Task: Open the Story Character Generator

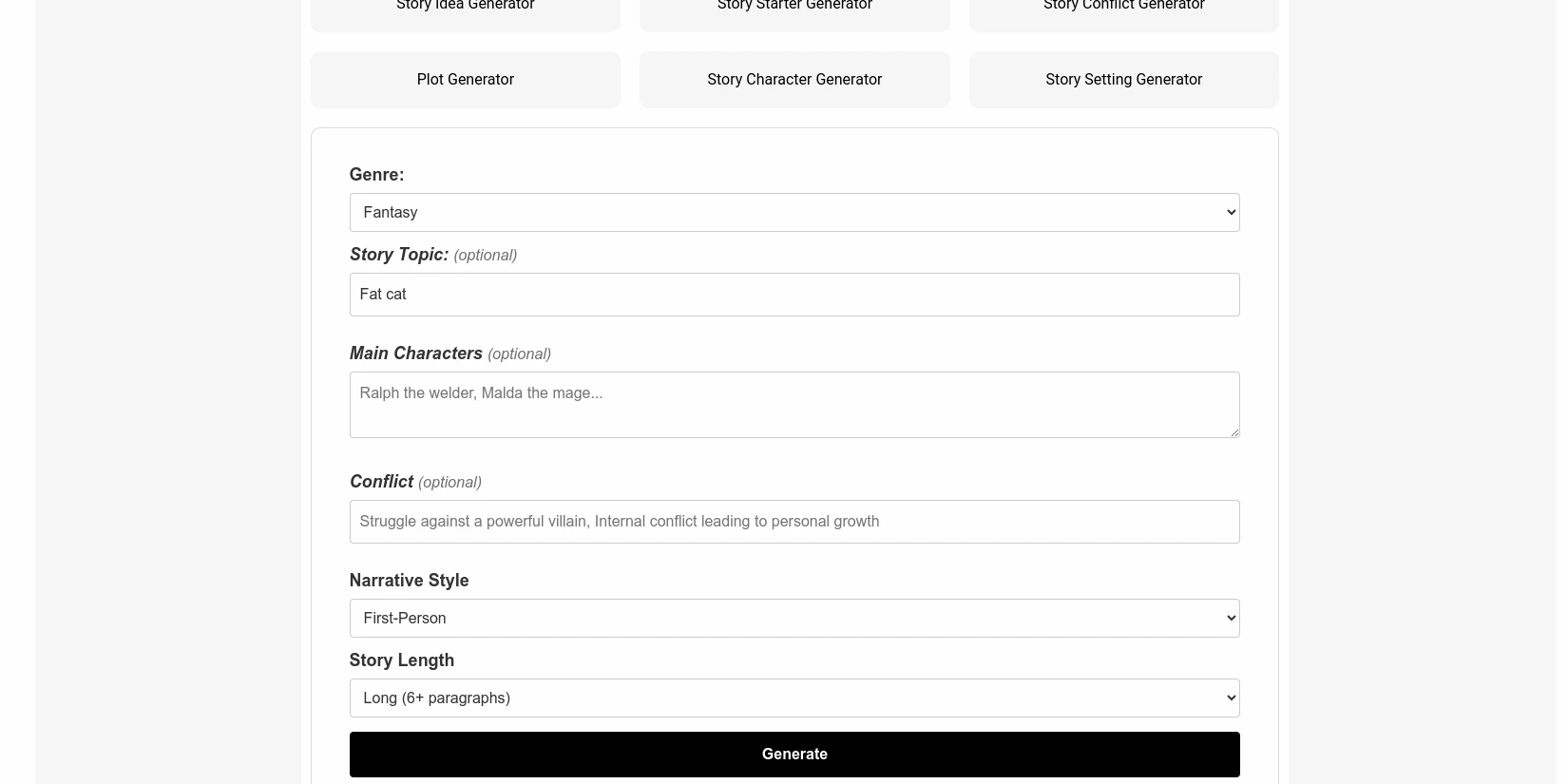Action: pos(794,79)
